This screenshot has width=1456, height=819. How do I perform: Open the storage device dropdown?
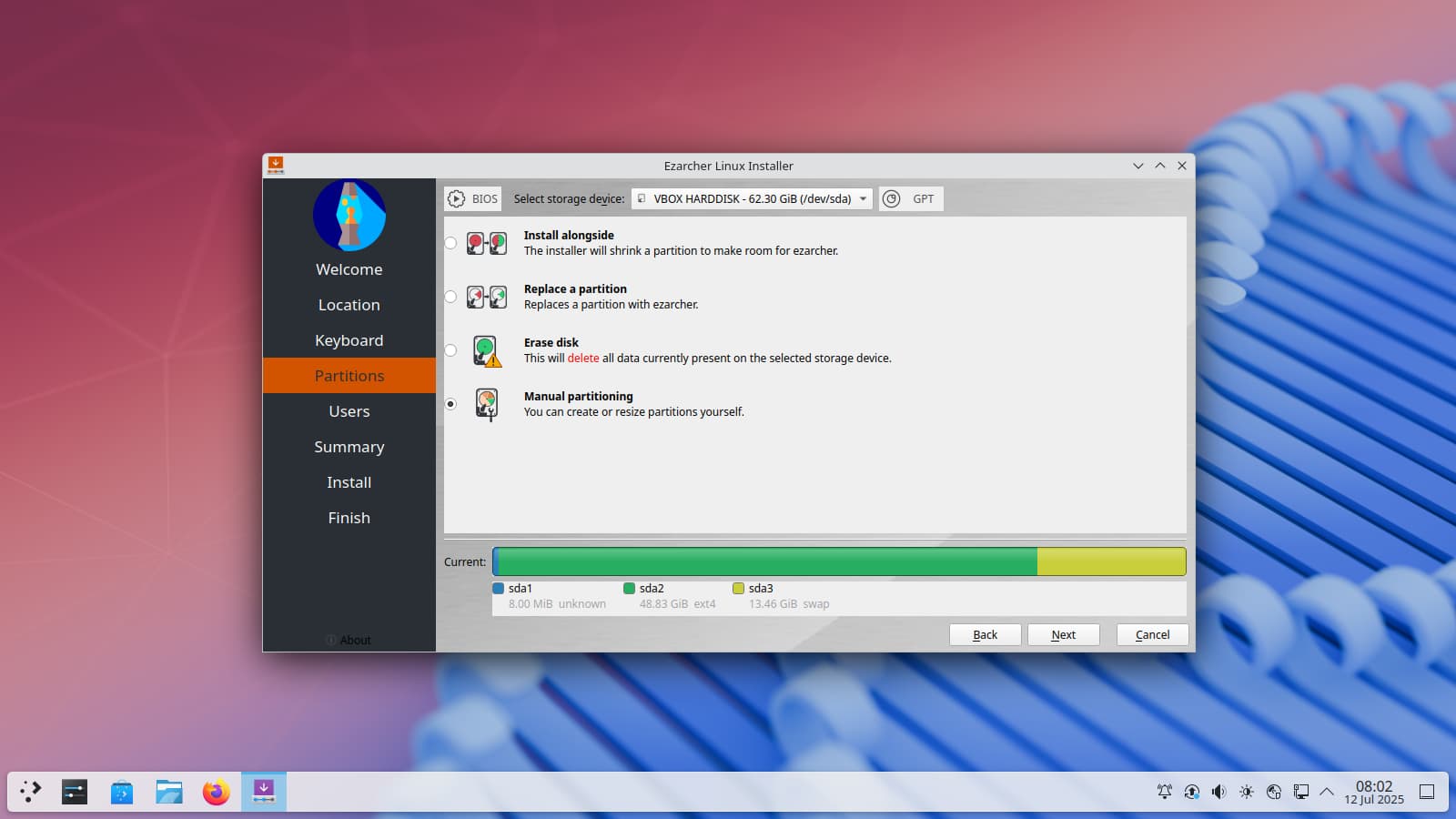(x=752, y=199)
